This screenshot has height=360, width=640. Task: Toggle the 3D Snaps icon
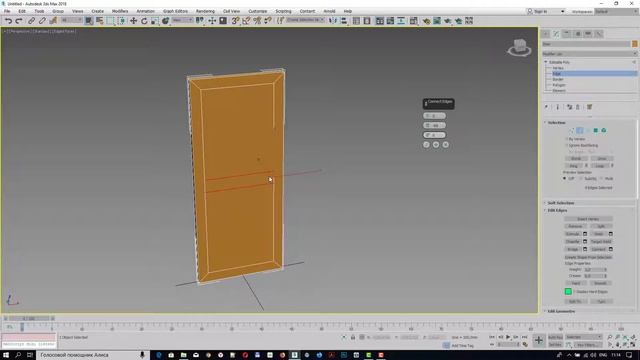click(x=235, y=20)
